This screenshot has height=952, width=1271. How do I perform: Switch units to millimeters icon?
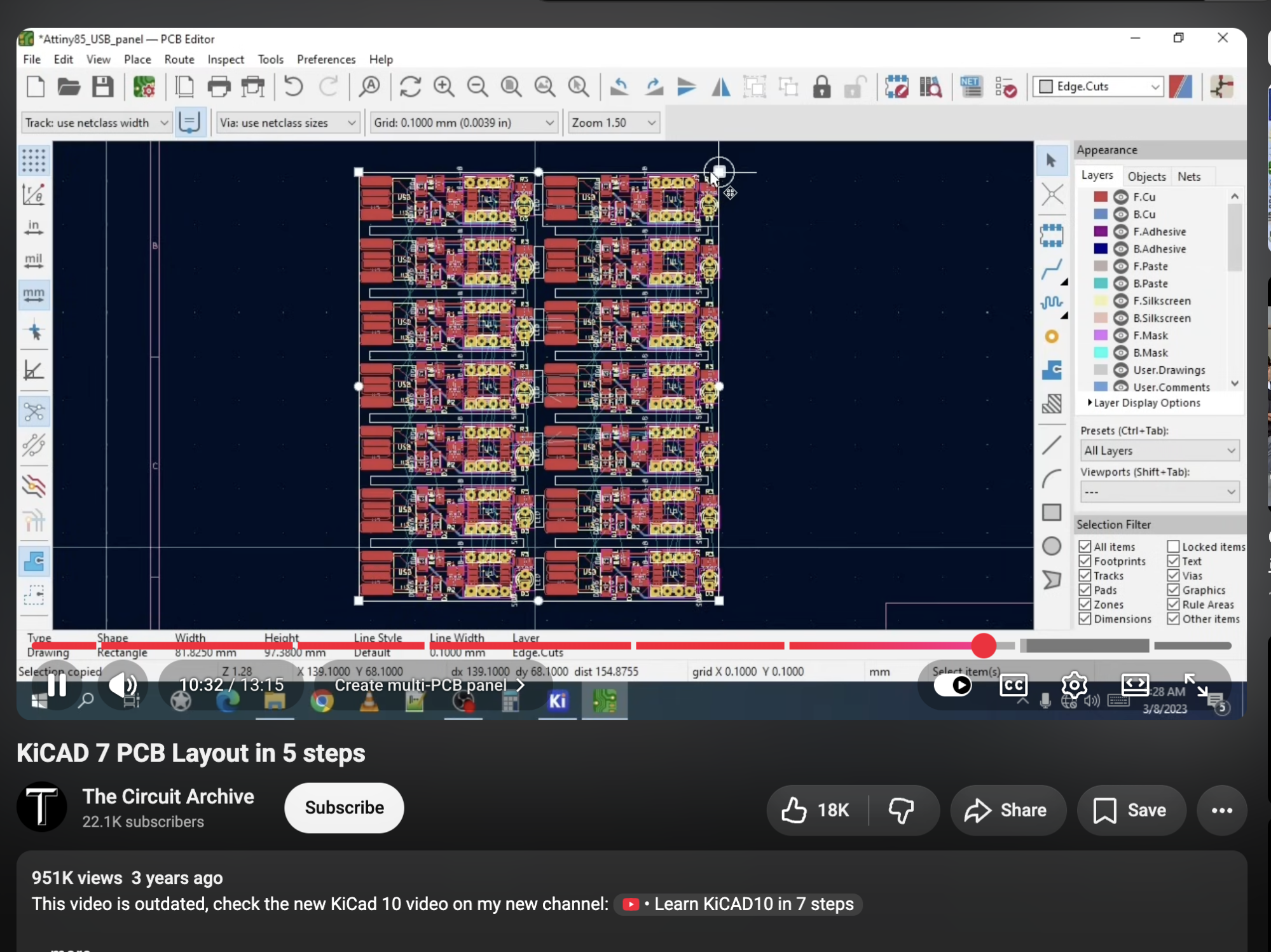coord(34,294)
